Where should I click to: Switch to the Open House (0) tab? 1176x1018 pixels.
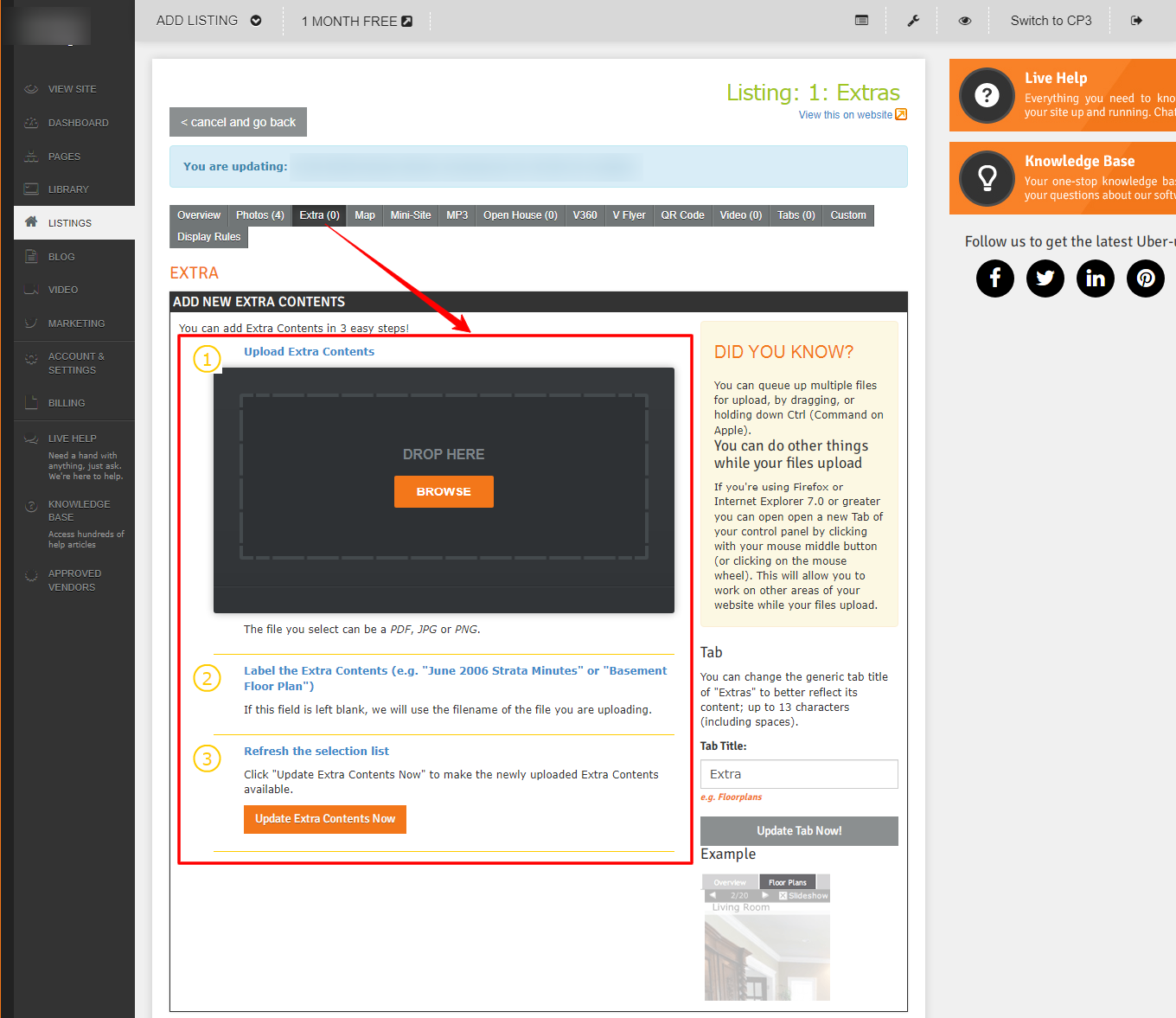click(520, 215)
